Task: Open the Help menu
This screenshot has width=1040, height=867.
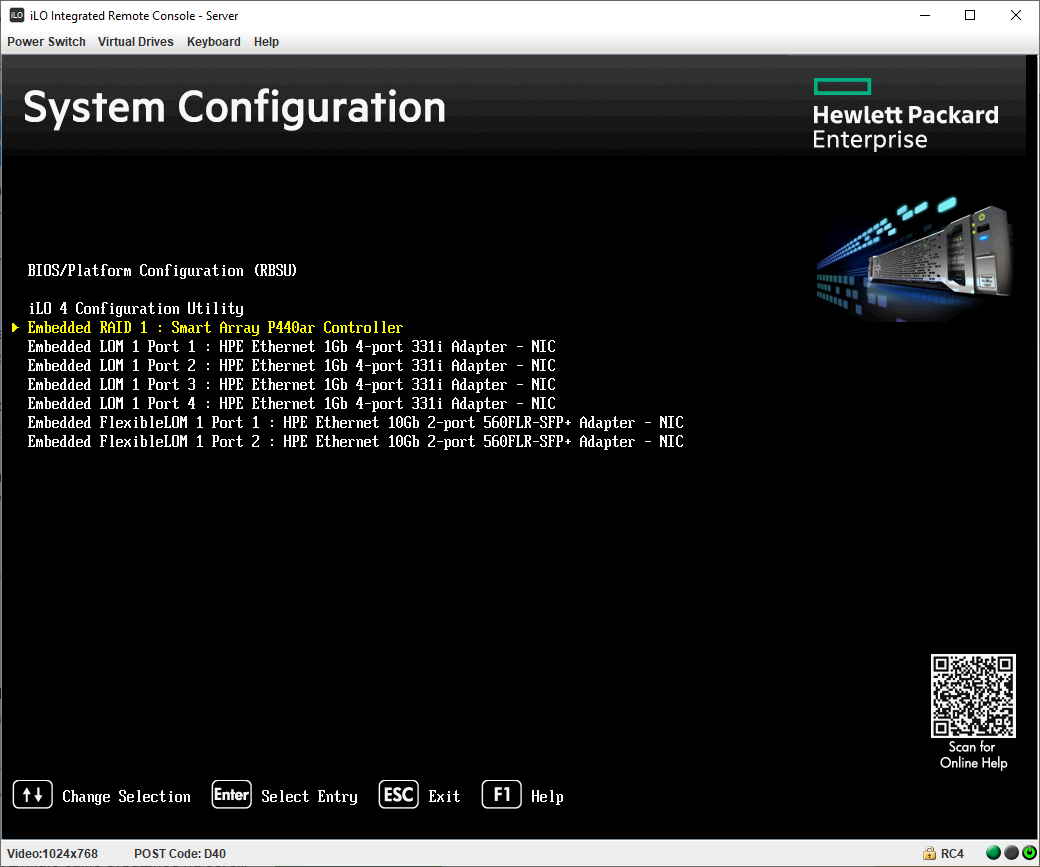Action: (266, 42)
